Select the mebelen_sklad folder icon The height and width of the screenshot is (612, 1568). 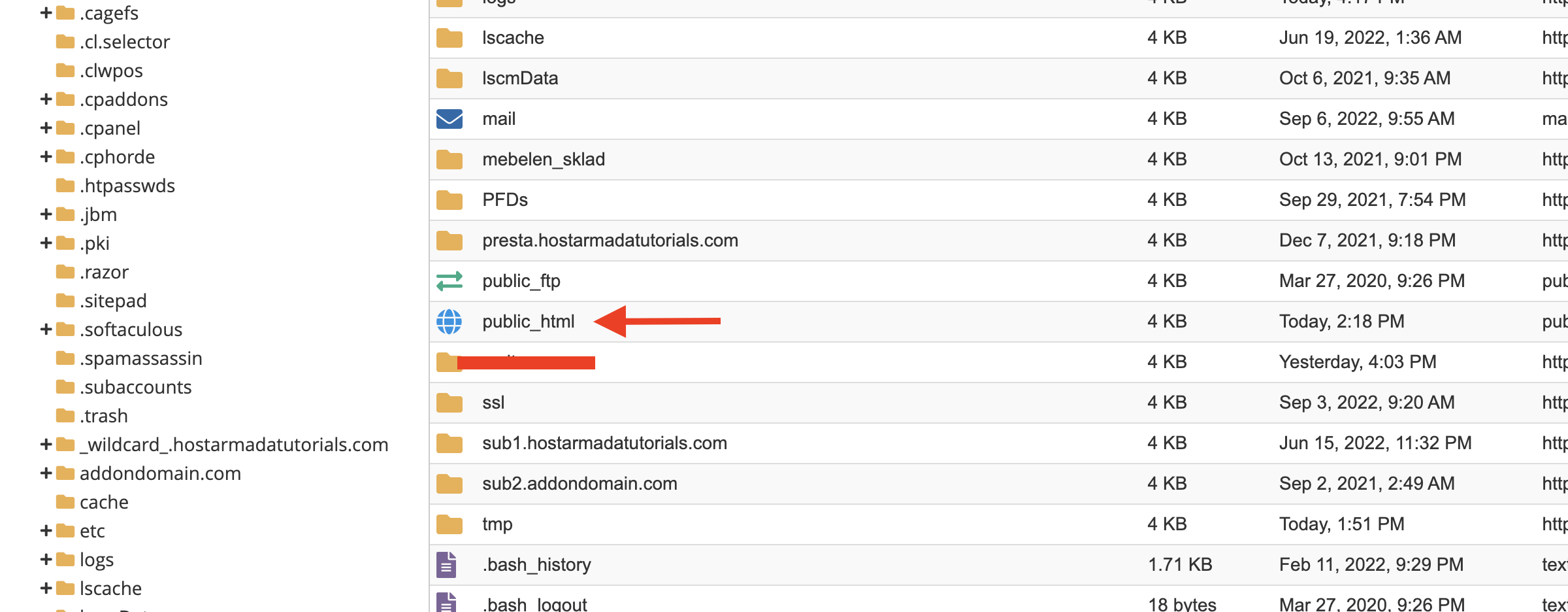click(x=448, y=159)
